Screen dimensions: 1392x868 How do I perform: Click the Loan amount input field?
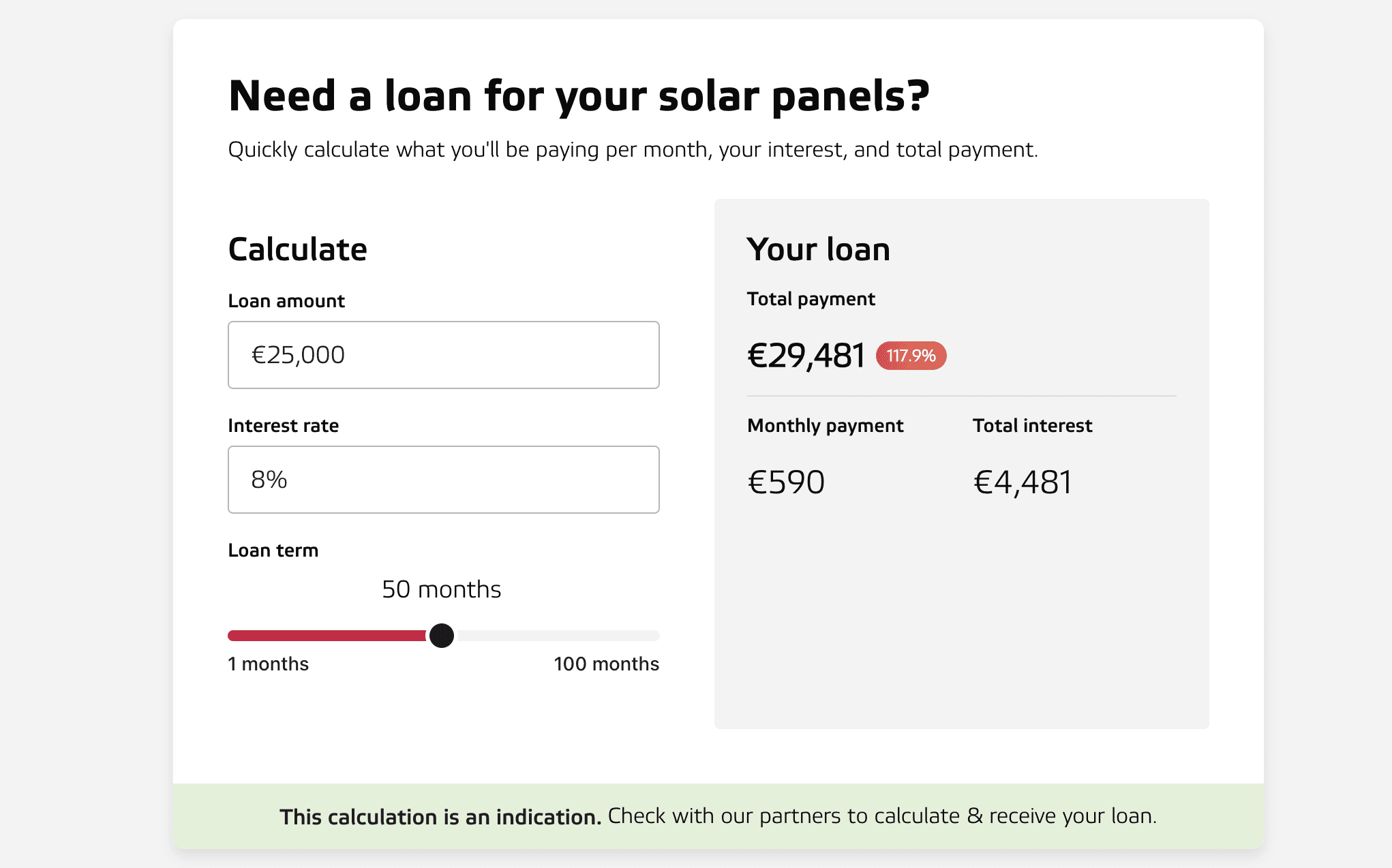[444, 355]
